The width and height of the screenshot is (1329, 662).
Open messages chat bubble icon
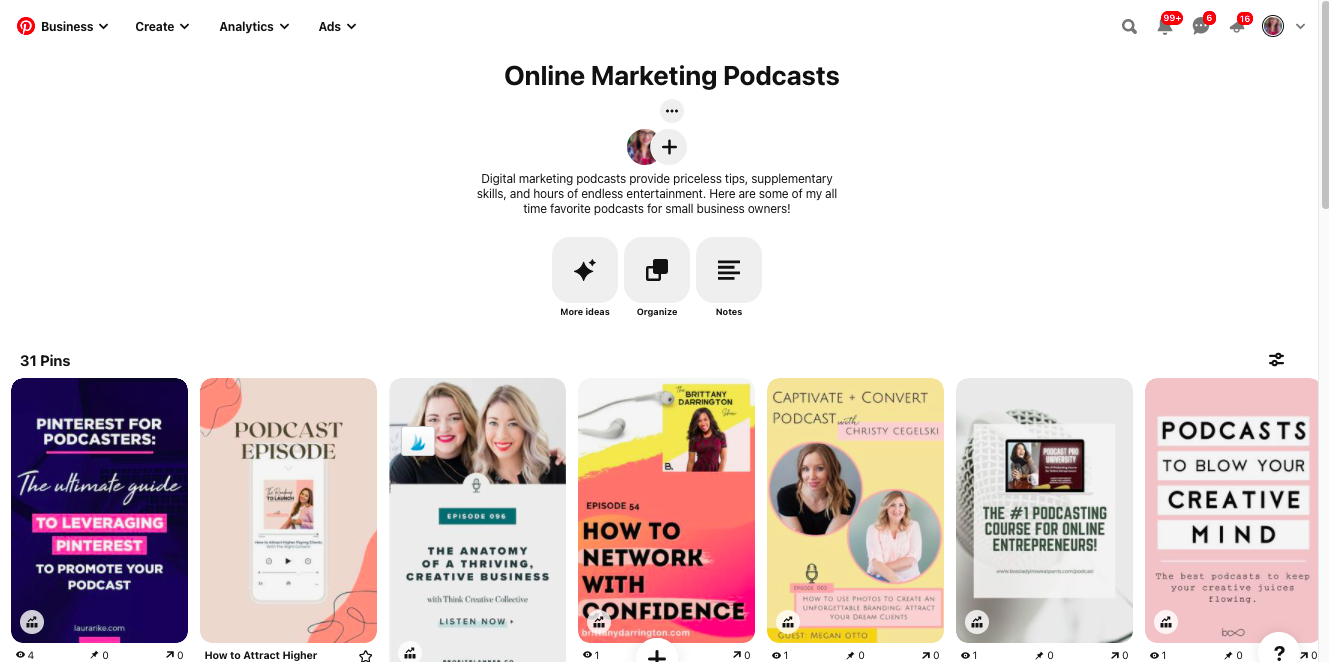[1201, 27]
